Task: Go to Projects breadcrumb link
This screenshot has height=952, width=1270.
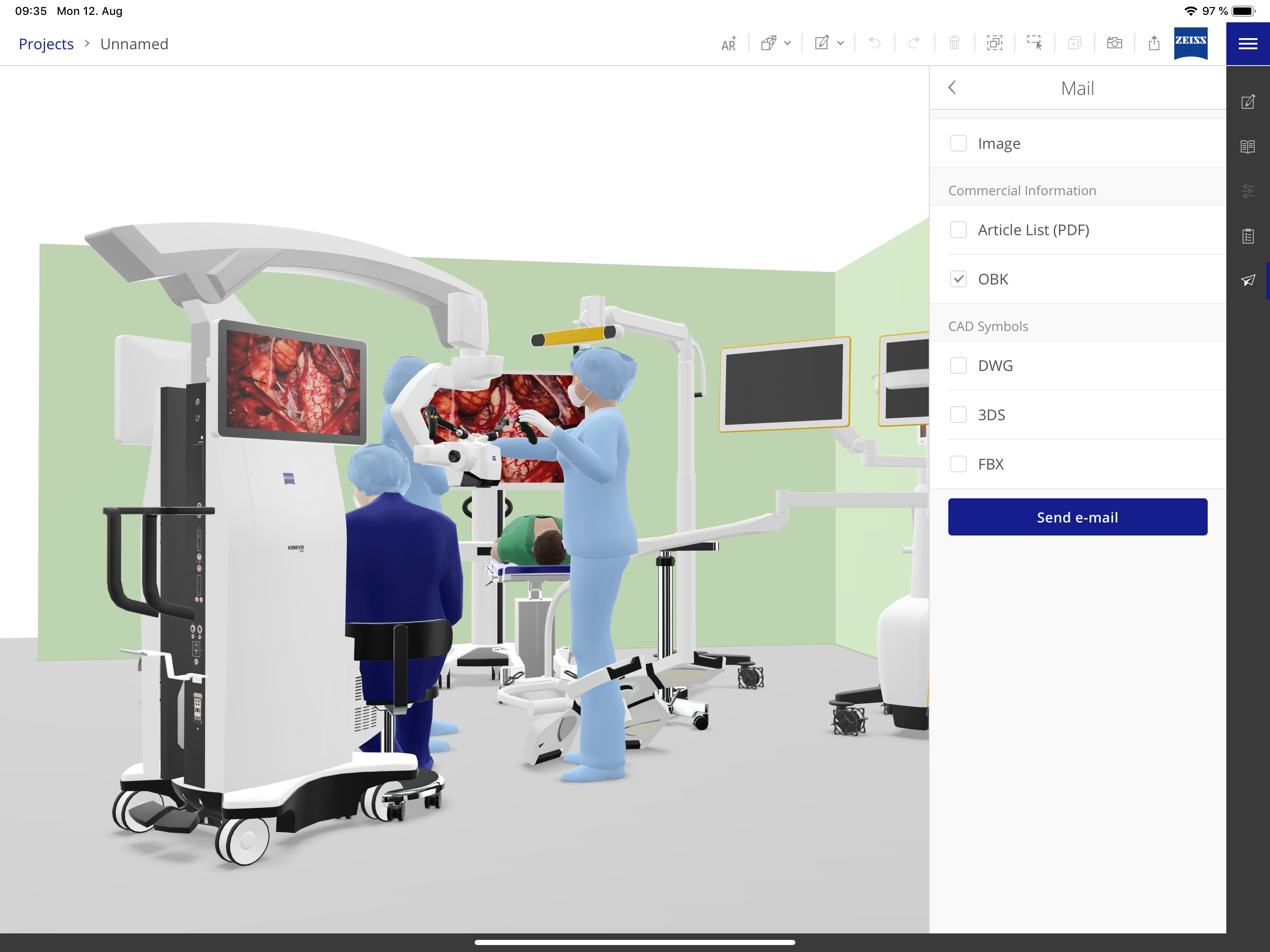Action: (x=46, y=44)
